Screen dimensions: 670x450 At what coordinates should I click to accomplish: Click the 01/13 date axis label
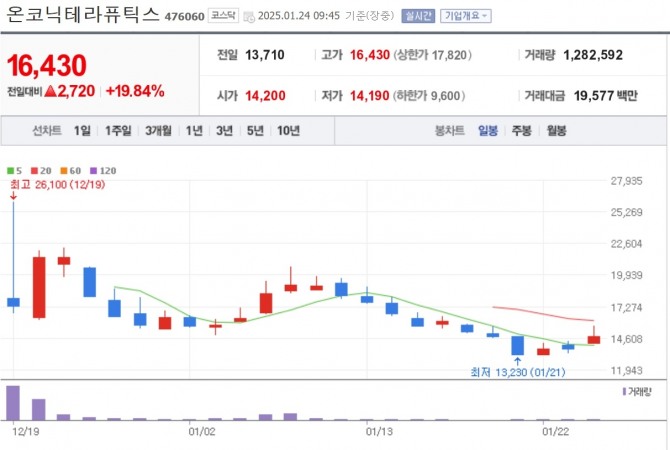point(379,432)
